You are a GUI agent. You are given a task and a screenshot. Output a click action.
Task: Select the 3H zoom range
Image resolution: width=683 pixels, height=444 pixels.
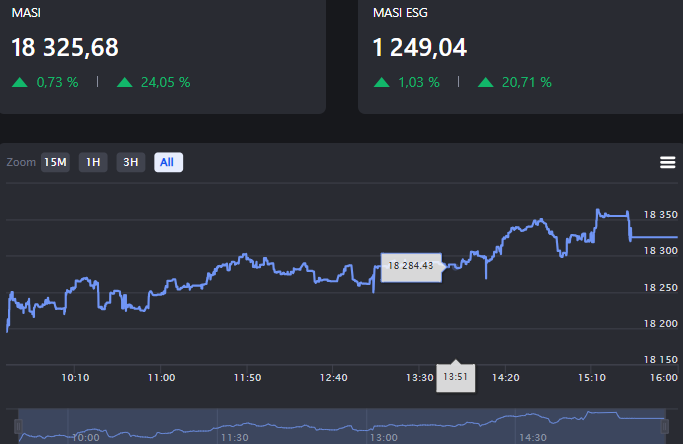(131, 162)
